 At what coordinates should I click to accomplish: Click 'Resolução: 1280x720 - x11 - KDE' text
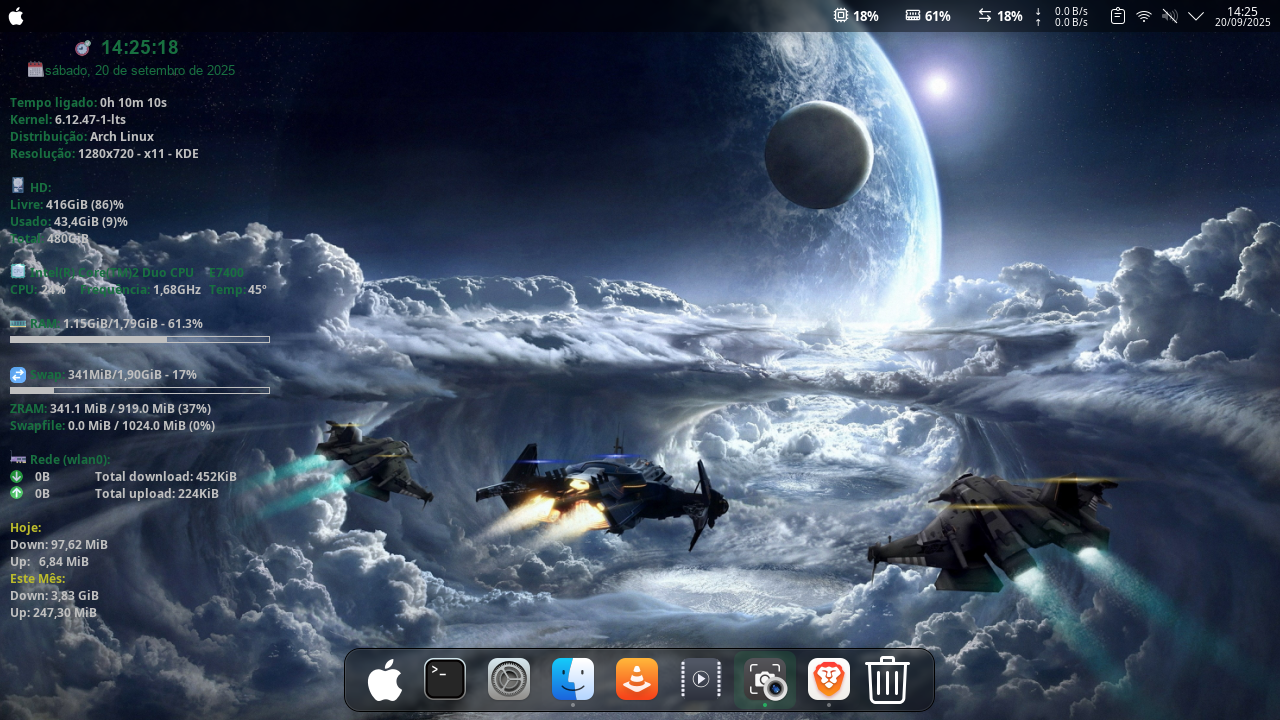click(x=105, y=154)
